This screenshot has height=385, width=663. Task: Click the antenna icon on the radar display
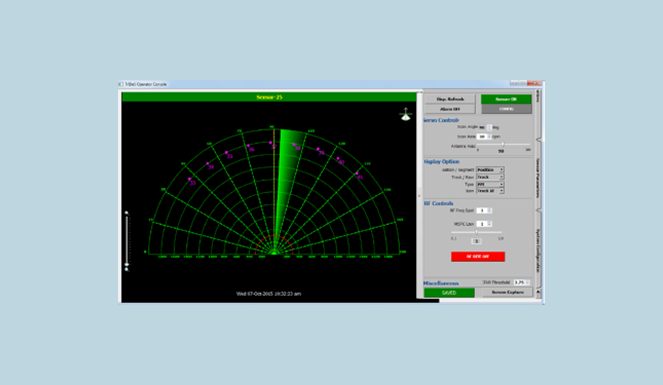pos(405,115)
